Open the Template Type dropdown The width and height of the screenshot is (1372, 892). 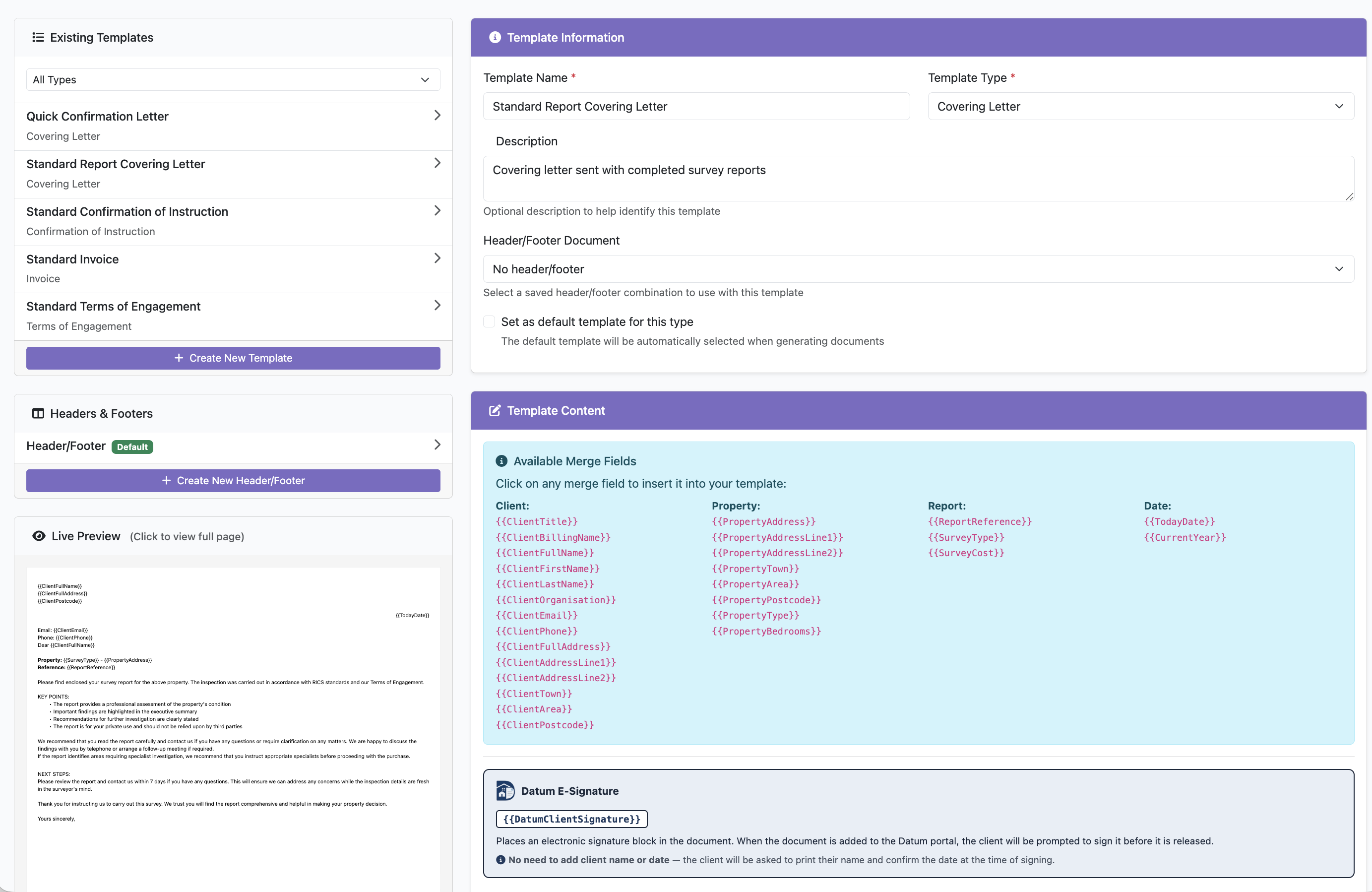(x=1140, y=106)
